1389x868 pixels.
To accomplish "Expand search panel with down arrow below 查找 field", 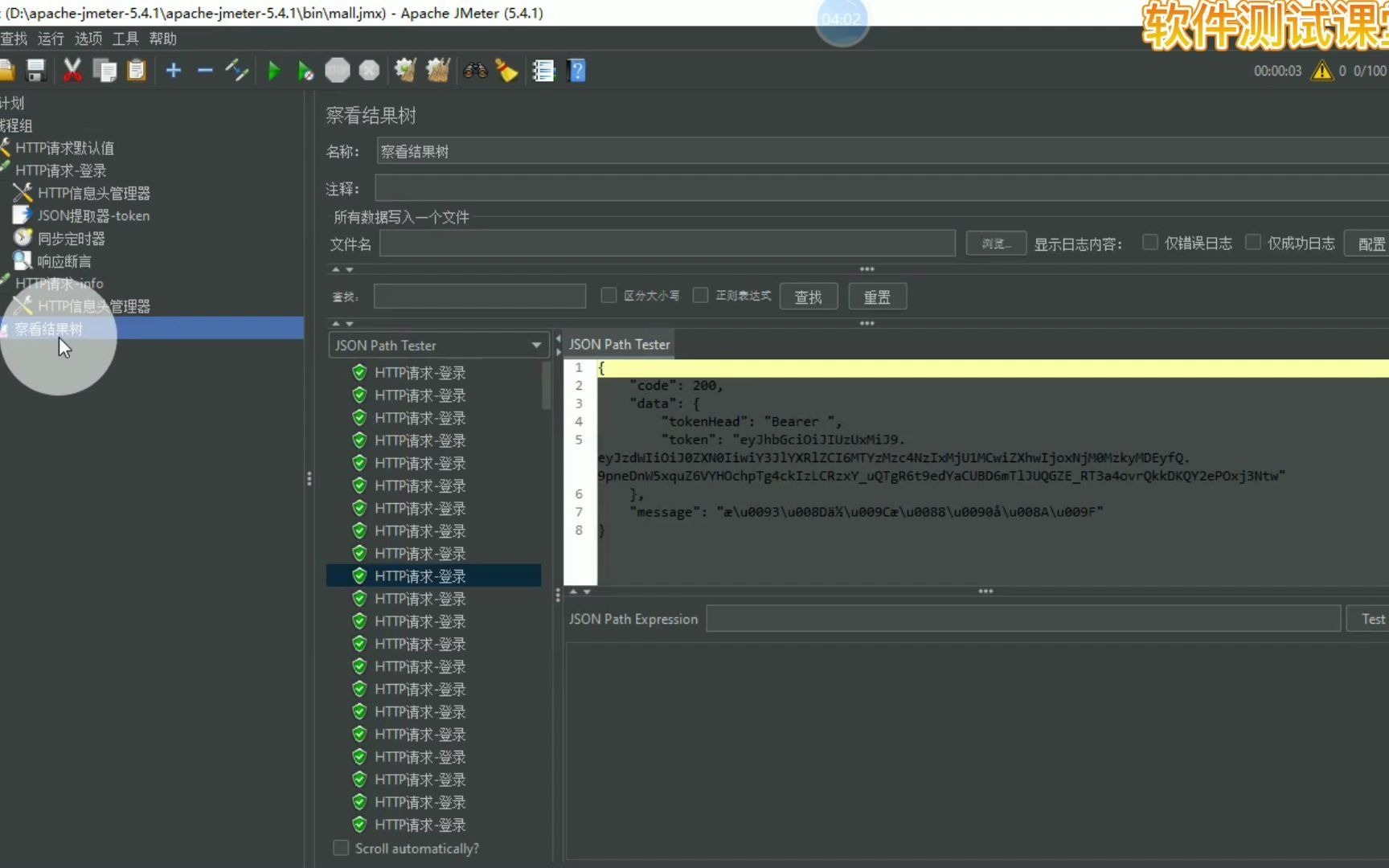I will pos(349,323).
